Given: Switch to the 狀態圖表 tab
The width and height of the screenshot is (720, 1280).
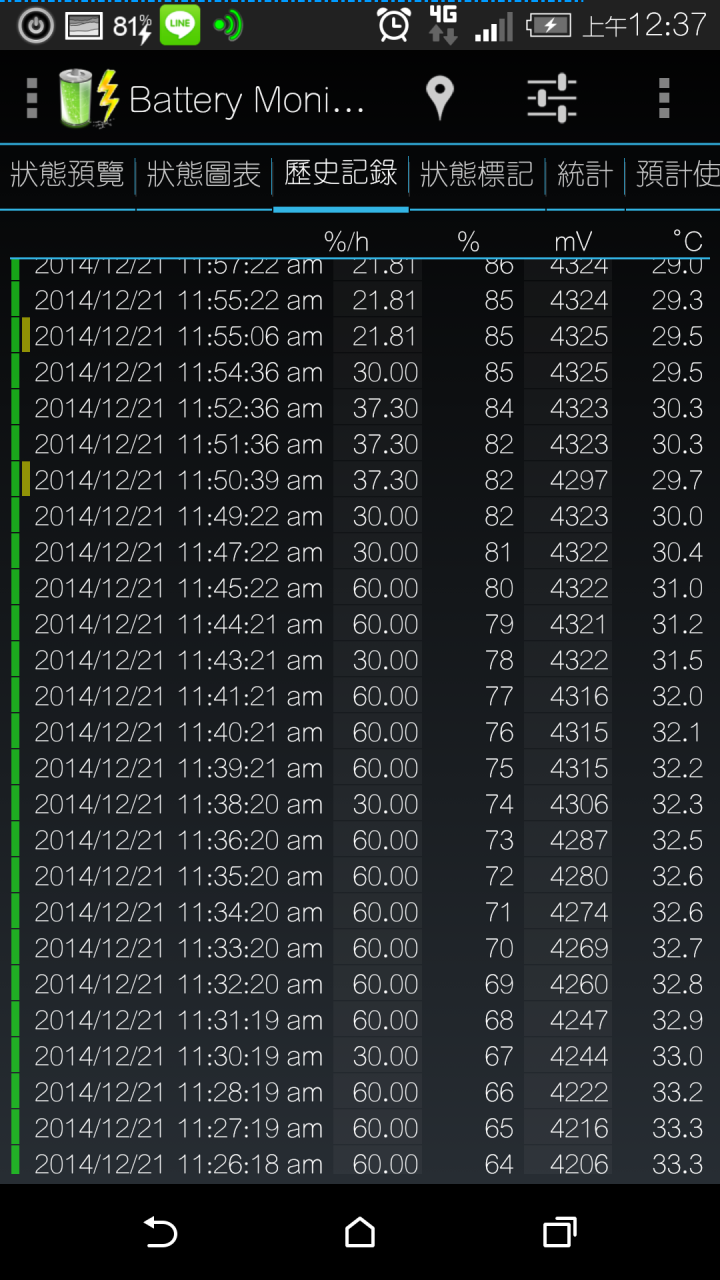Looking at the screenshot, I should pos(204,176).
